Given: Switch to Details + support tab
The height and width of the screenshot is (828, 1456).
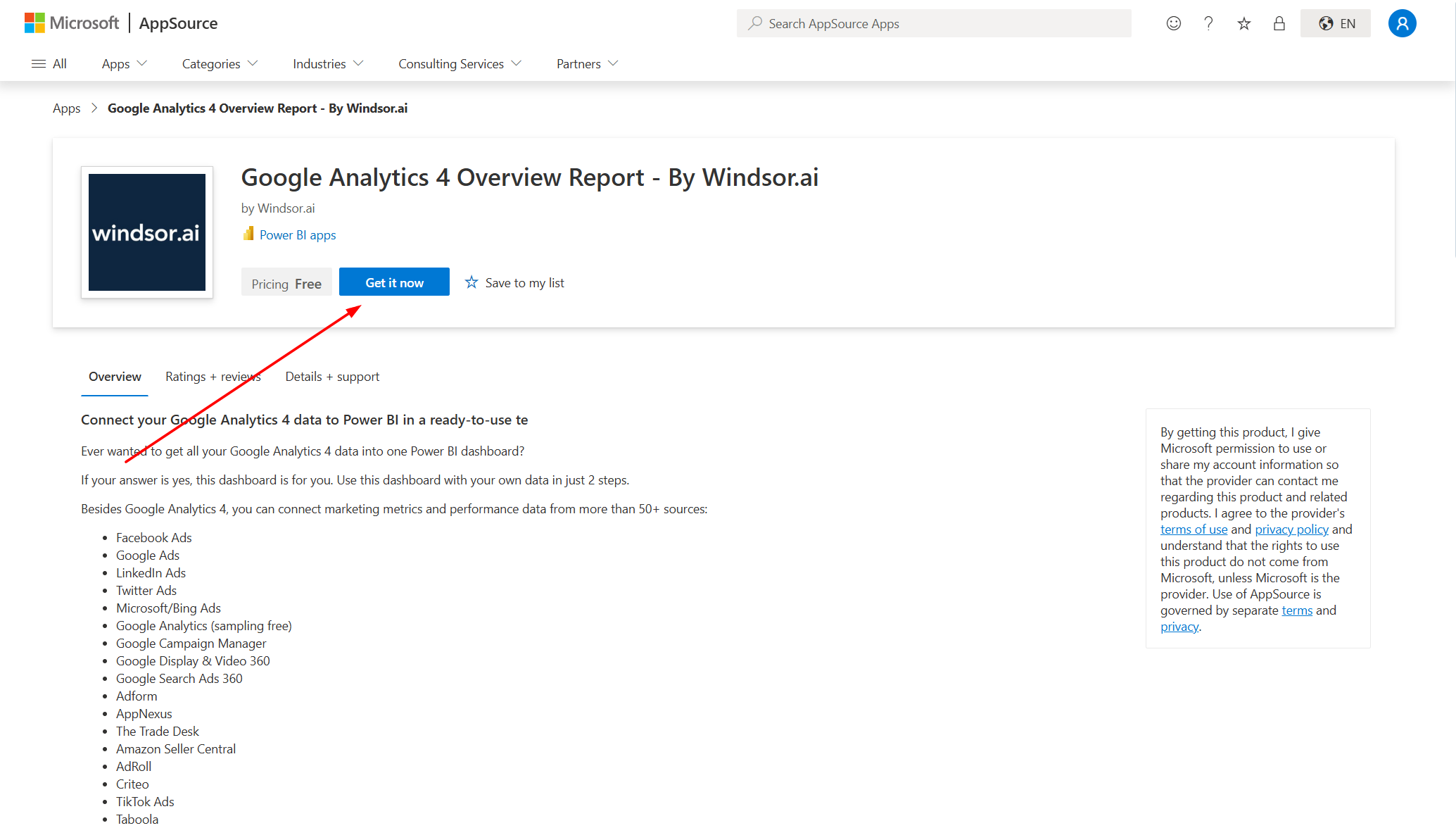Looking at the screenshot, I should click(332, 377).
